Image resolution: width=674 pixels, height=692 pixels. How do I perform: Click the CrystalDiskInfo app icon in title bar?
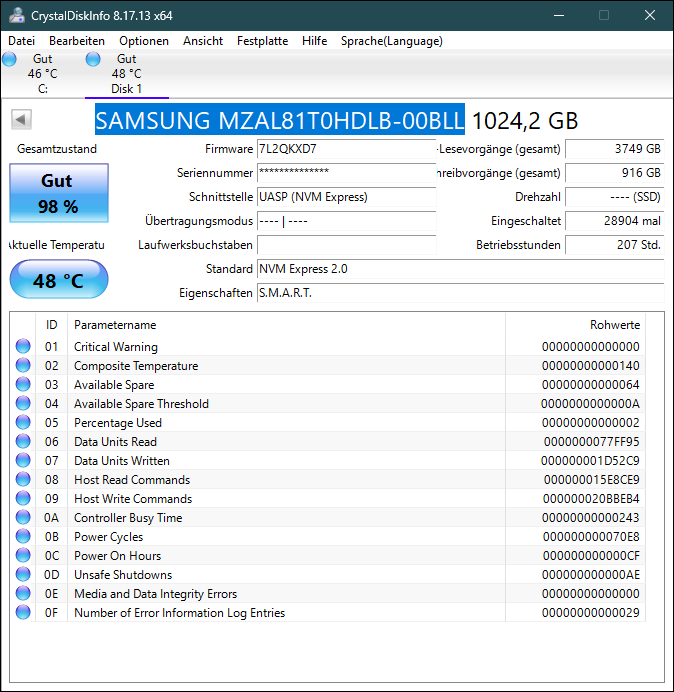point(17,15)
